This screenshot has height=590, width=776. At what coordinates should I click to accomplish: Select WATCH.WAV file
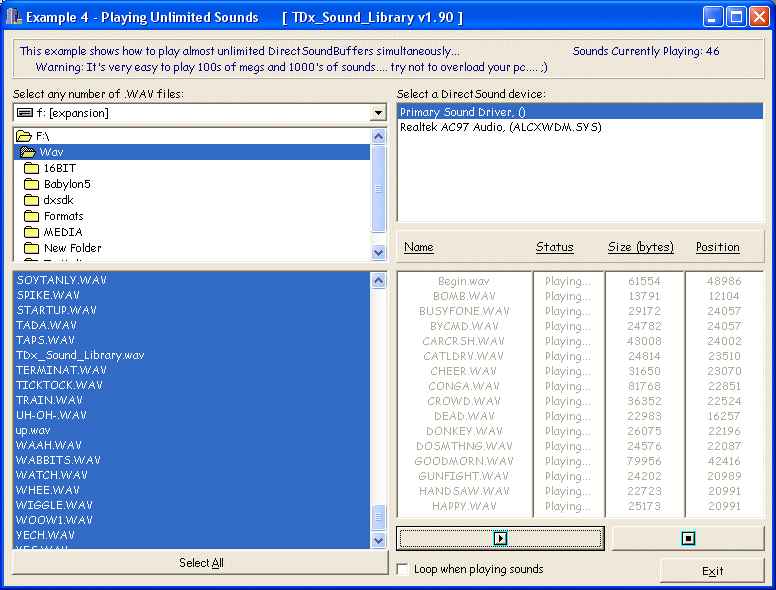point(192,475)
